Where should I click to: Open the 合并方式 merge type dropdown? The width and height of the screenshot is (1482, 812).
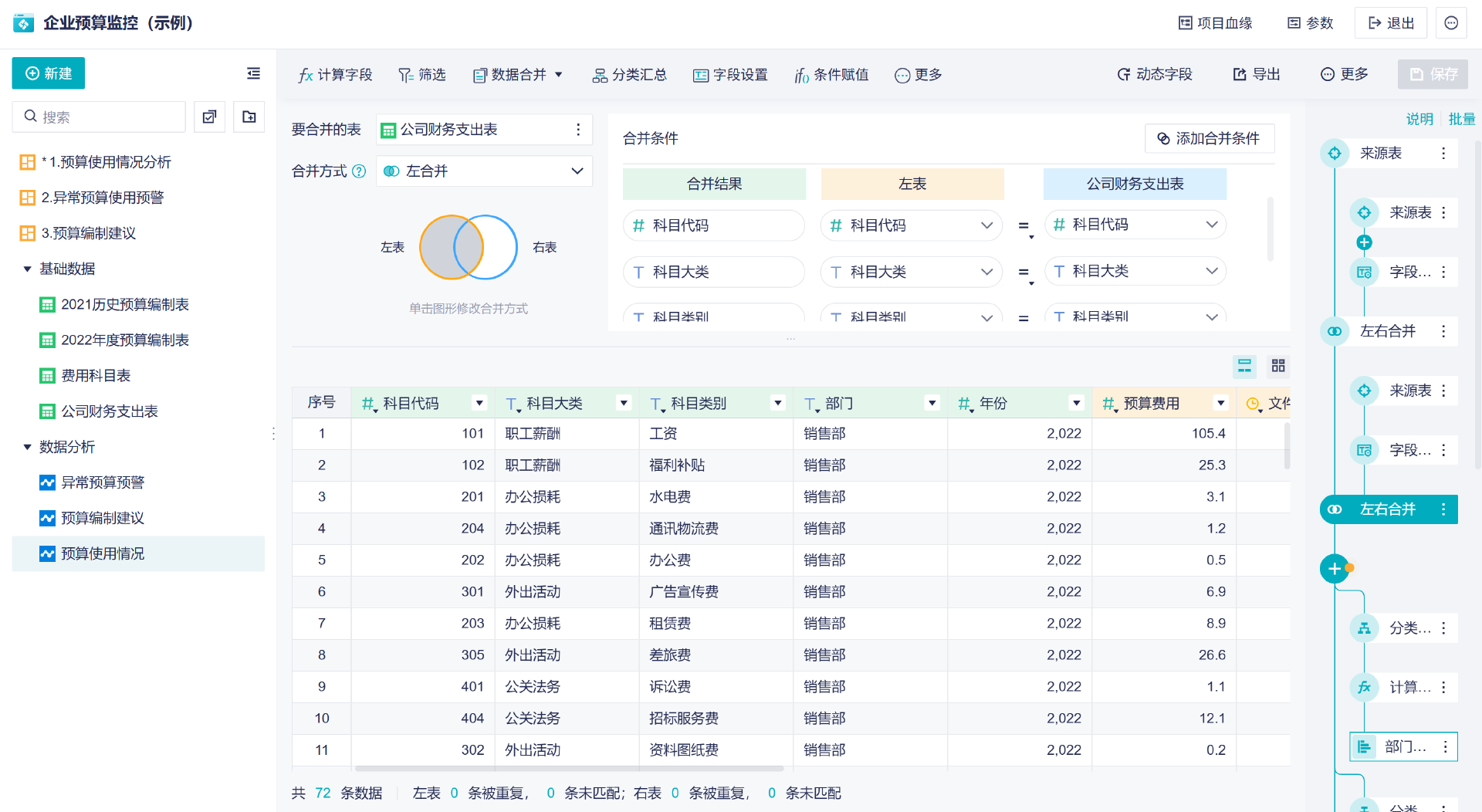pyautogui.click(x=484, y=171)
